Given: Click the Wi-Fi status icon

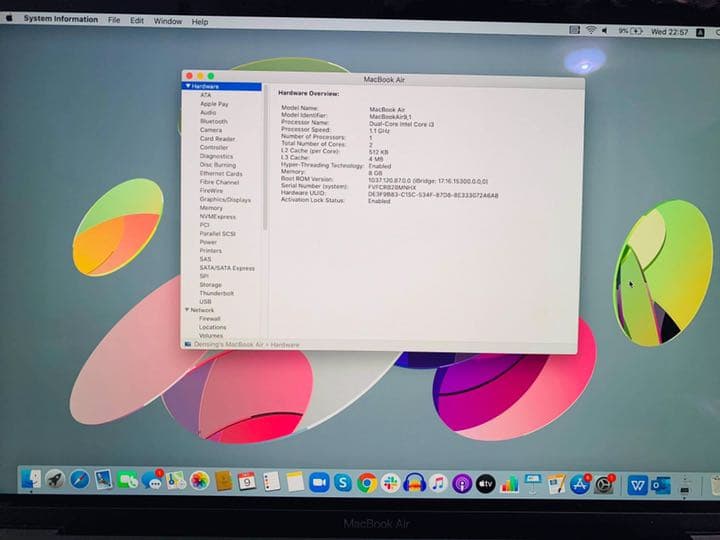Looking at the screenshot, I should tap(591, 30).
